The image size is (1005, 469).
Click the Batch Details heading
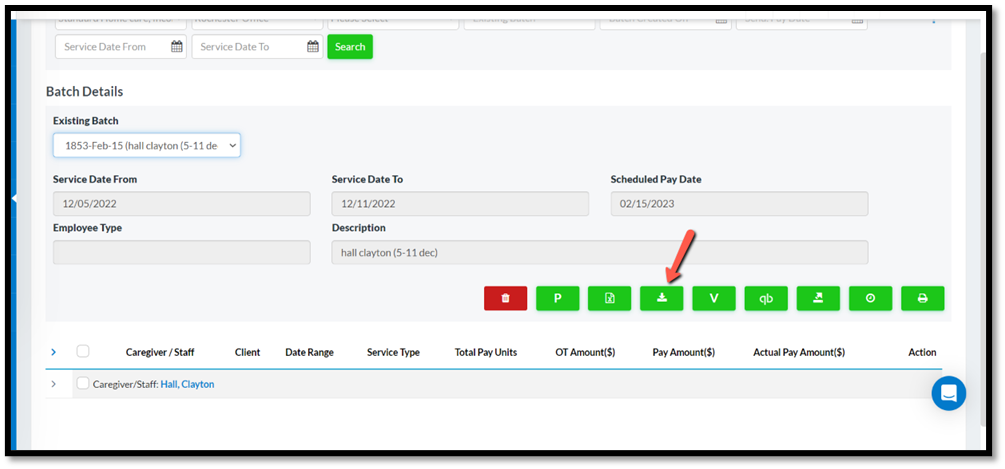85,92
